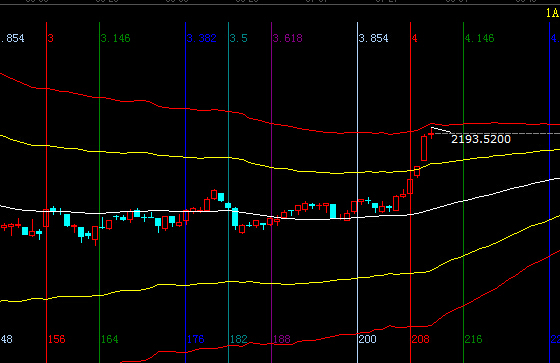Click the 2193.5200 price label

pos(481,139)
